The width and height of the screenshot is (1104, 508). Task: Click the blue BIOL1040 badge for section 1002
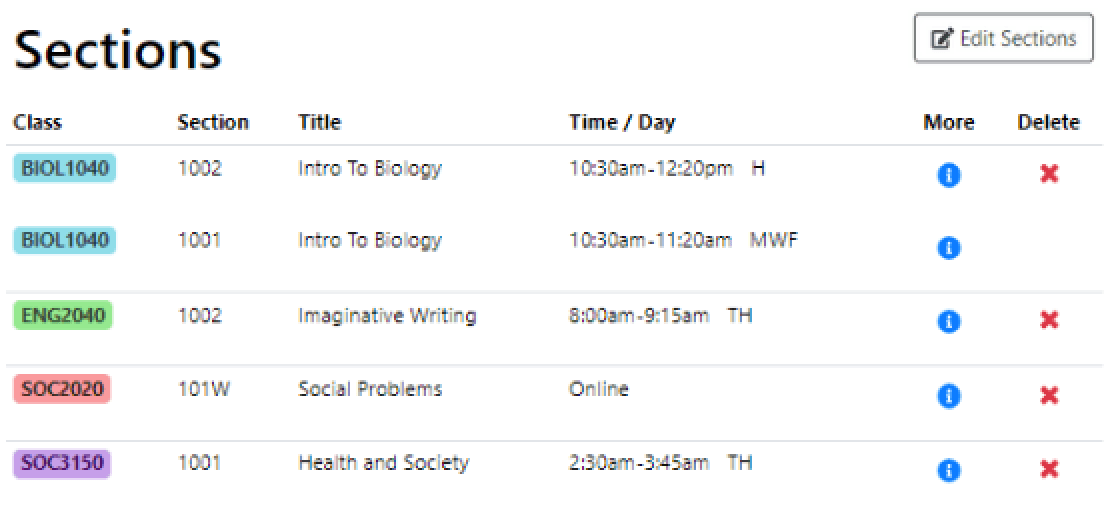pos(64,168)
